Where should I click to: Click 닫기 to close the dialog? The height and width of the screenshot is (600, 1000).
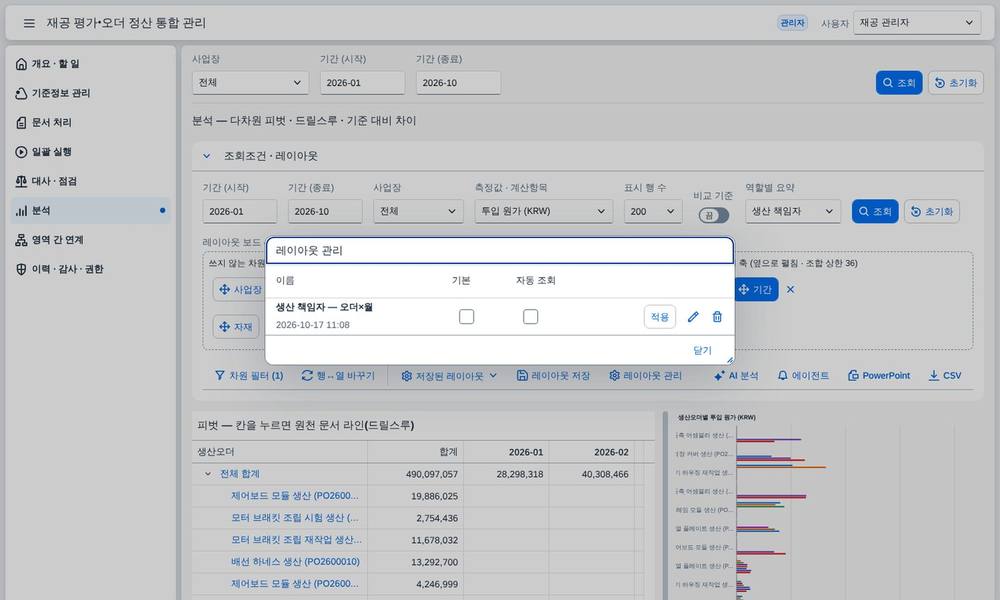coord(702,350)
